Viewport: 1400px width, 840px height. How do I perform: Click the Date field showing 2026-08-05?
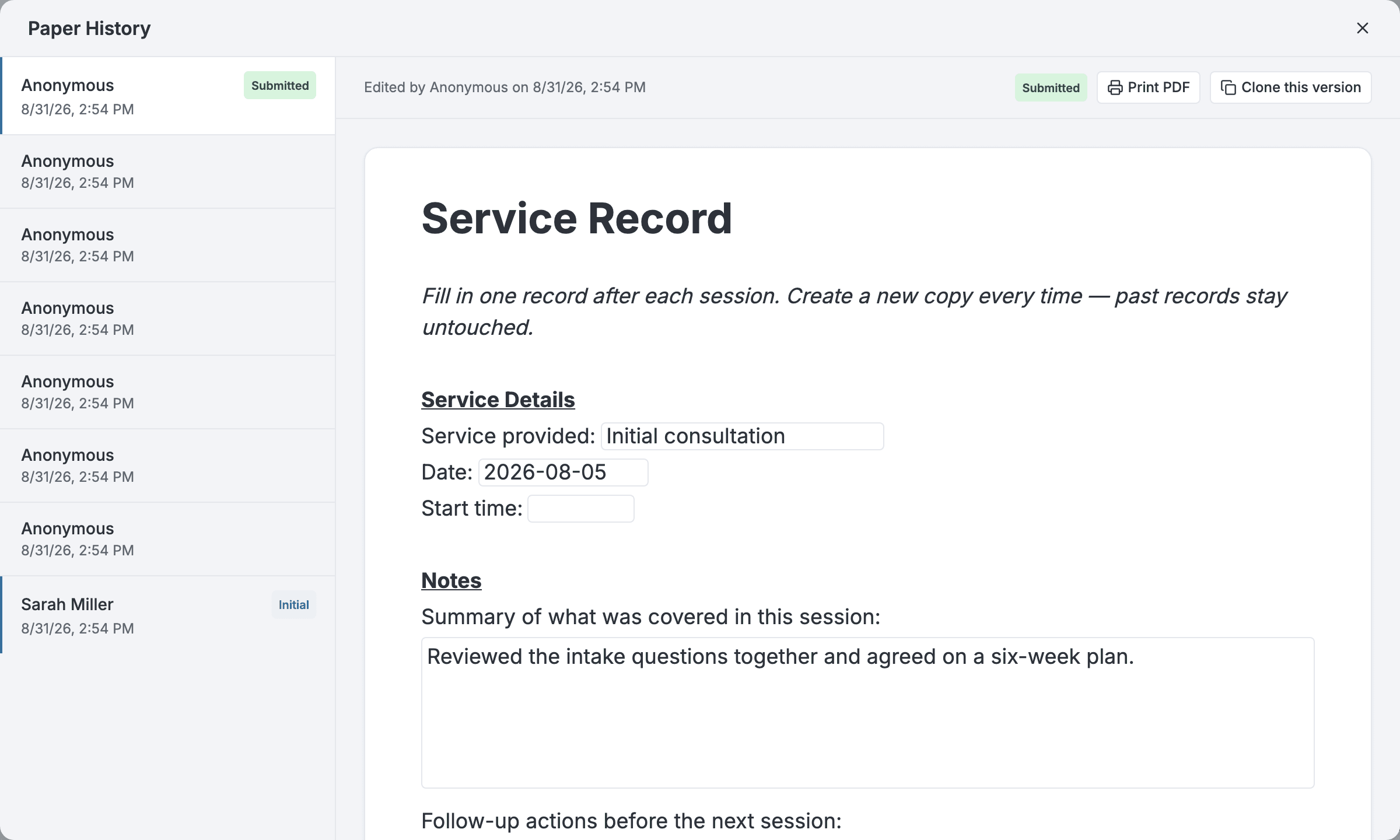click(563, 473)
